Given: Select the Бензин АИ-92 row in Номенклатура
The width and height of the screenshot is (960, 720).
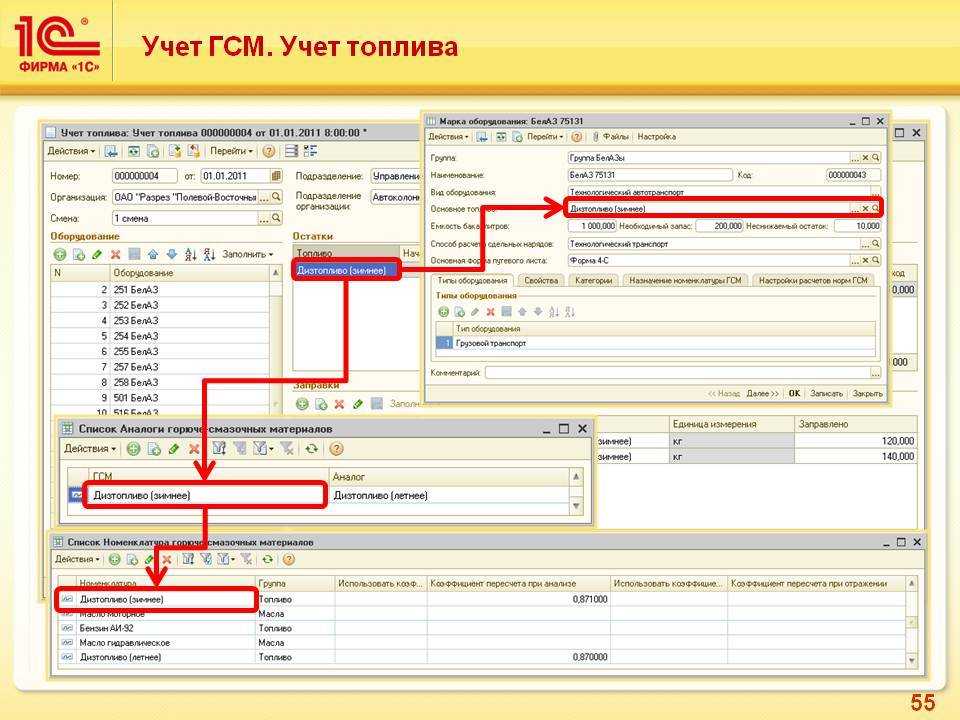Looking at the screenshot, I should pos(482,628).
